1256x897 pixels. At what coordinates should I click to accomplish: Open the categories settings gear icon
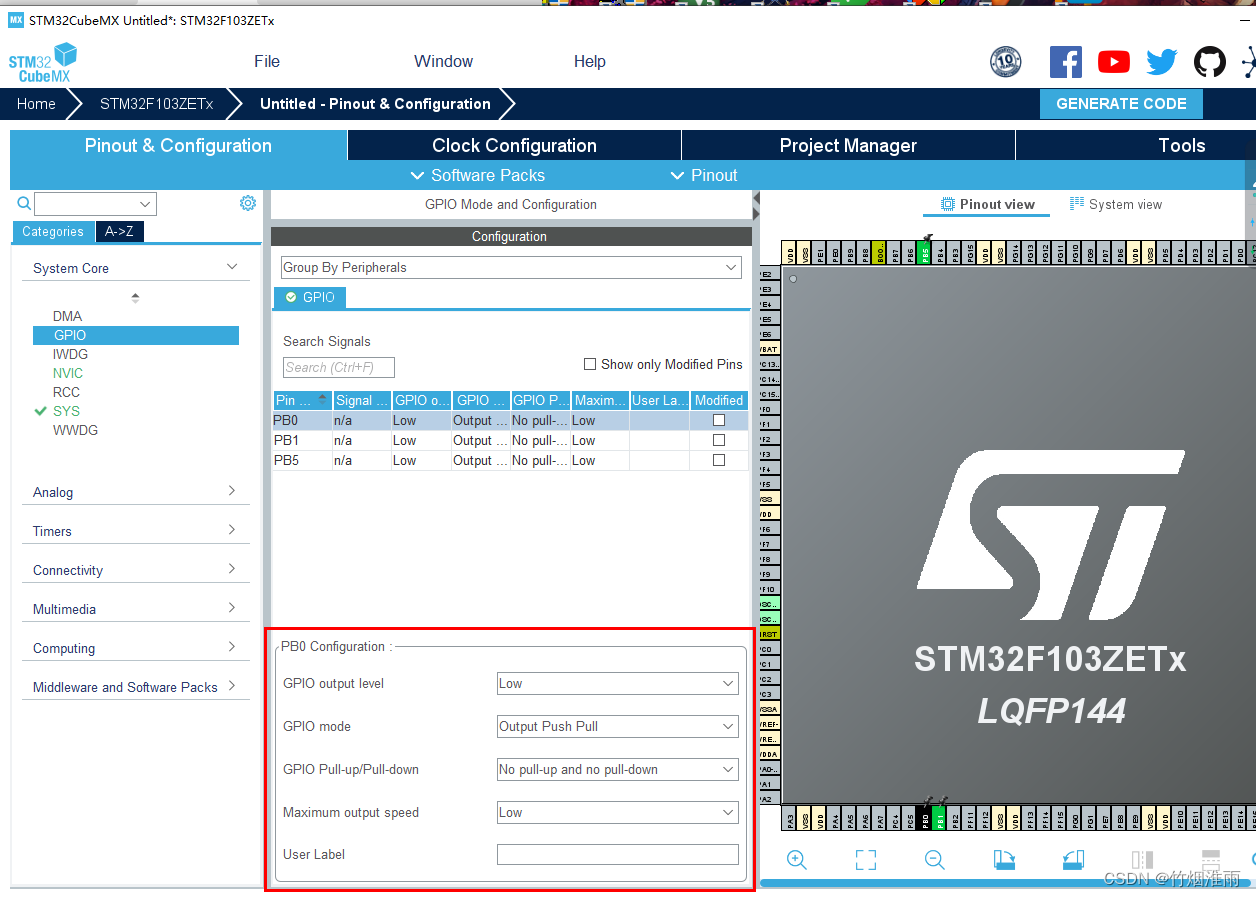point(248,203)
